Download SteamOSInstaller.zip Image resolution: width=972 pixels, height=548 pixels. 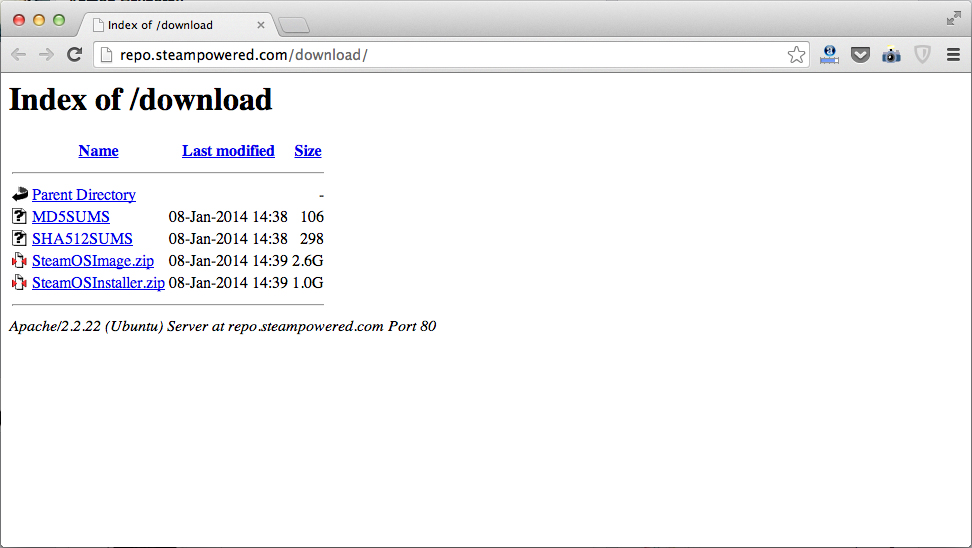click(98, 283)
